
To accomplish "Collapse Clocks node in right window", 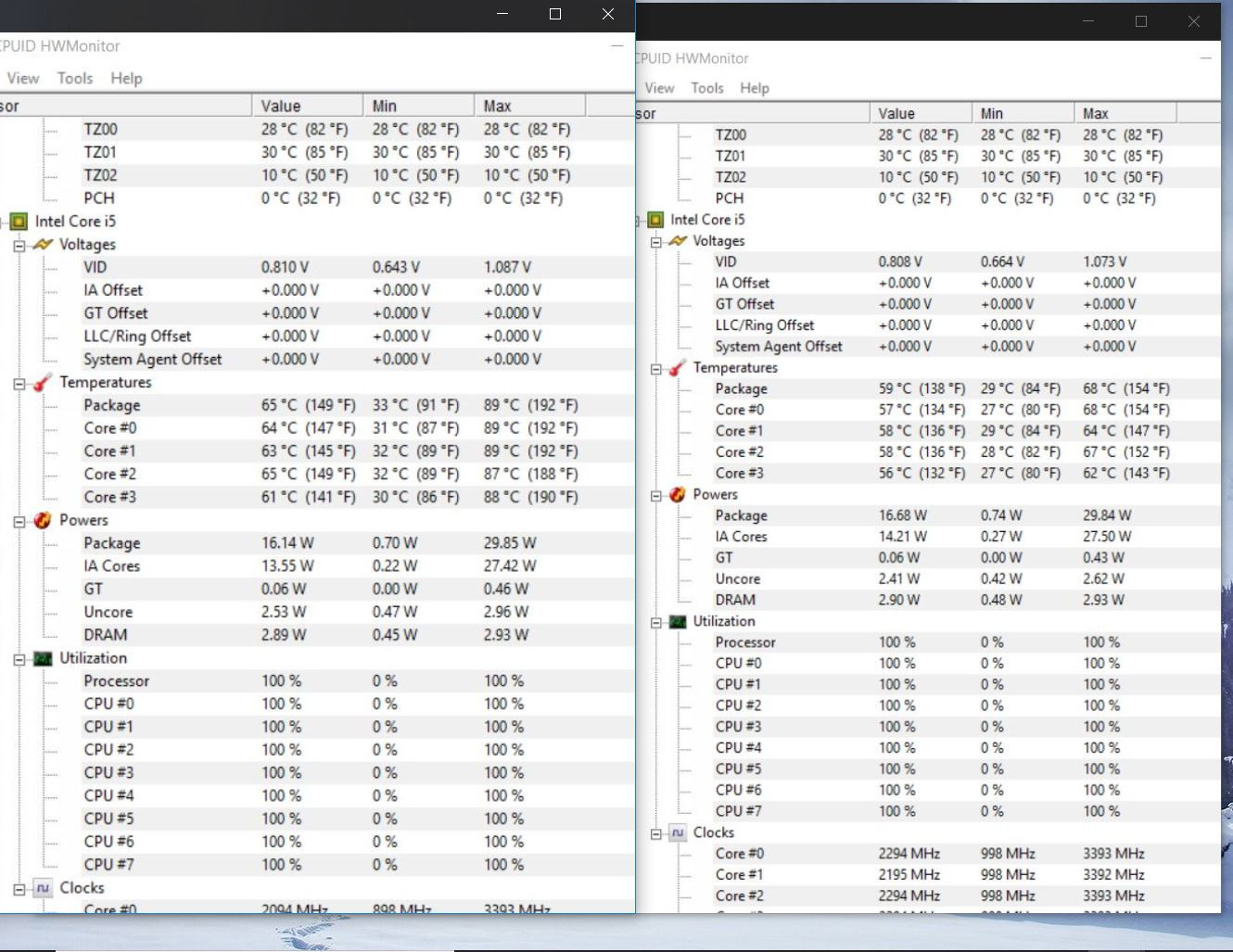I will 656,834.
